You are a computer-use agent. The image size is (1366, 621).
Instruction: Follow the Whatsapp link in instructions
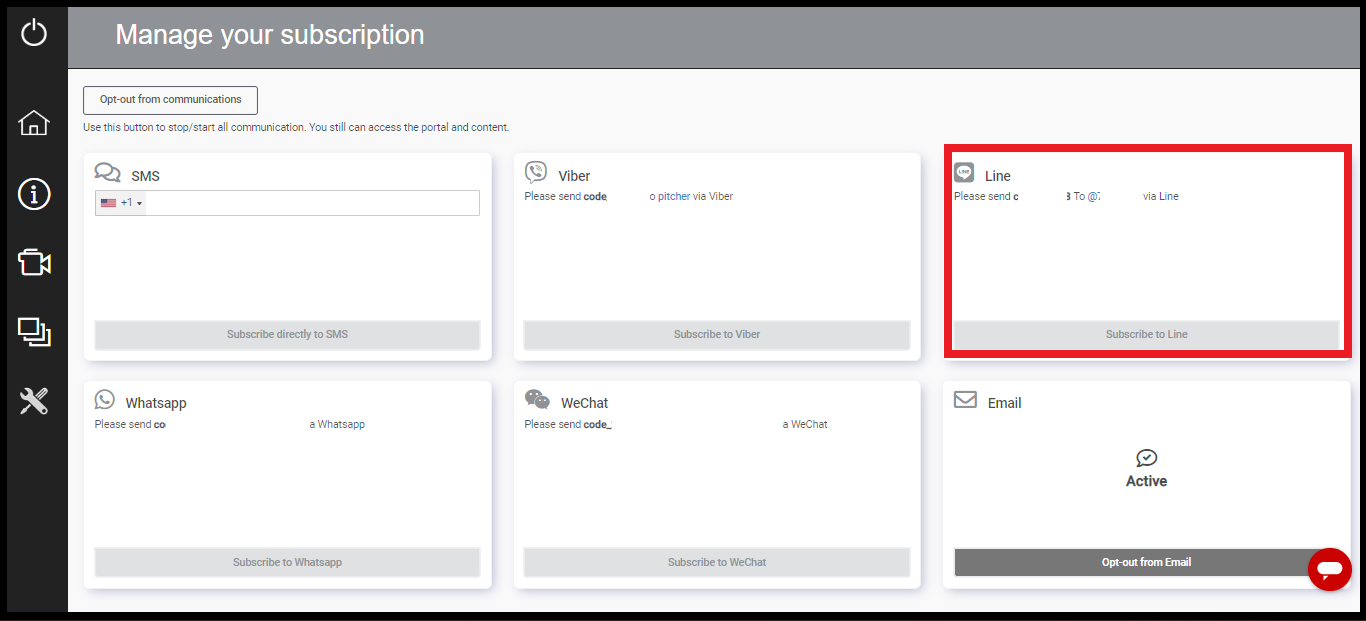(x=341, y=424)
